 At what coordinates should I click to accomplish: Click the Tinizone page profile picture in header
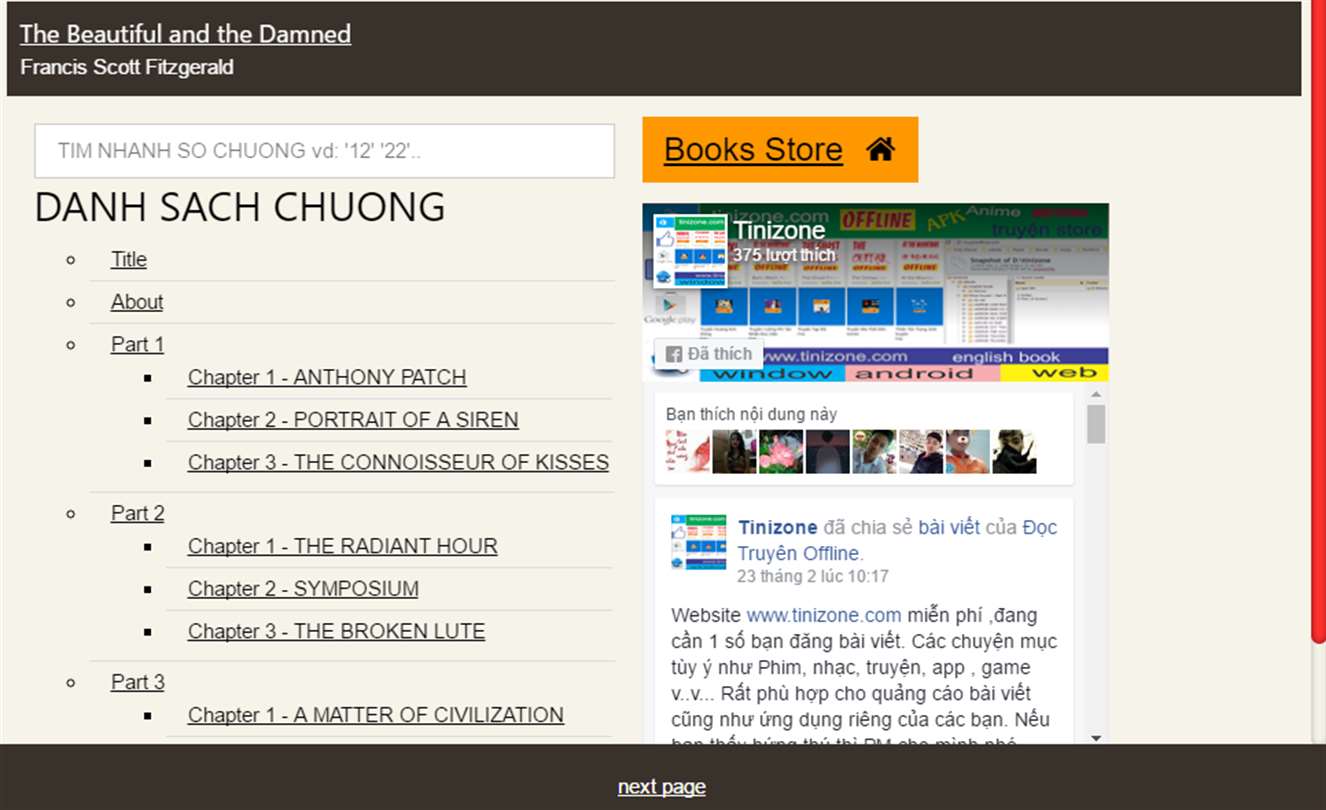coord(690,251)
